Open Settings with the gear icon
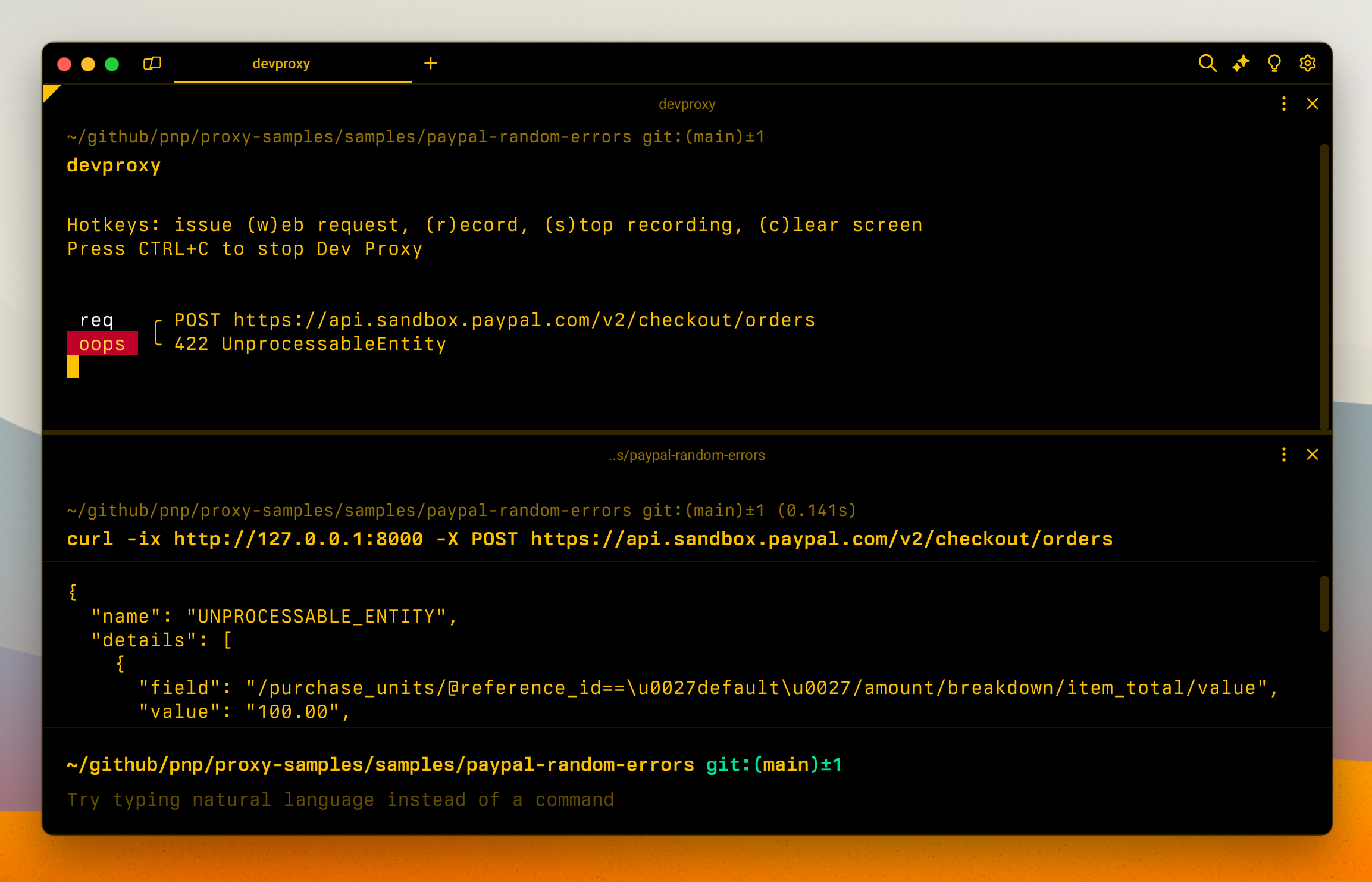 (x=1308, y=63)
